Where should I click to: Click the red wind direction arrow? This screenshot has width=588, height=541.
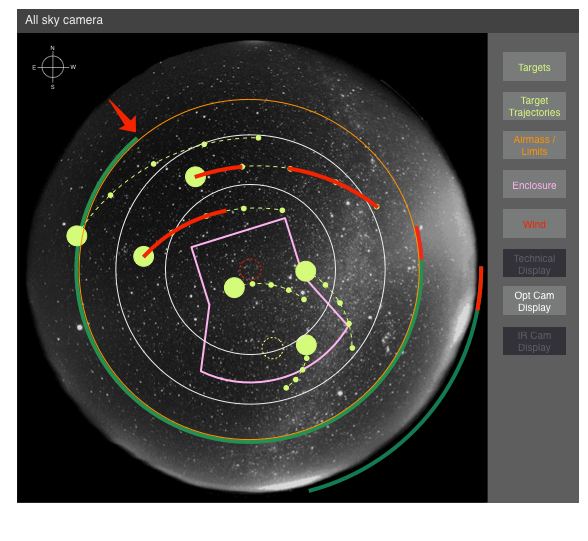point(123,117)
